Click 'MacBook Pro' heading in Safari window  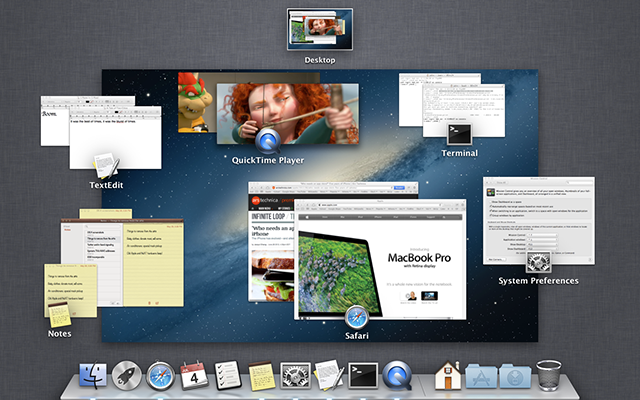click(x=419, y=258)
